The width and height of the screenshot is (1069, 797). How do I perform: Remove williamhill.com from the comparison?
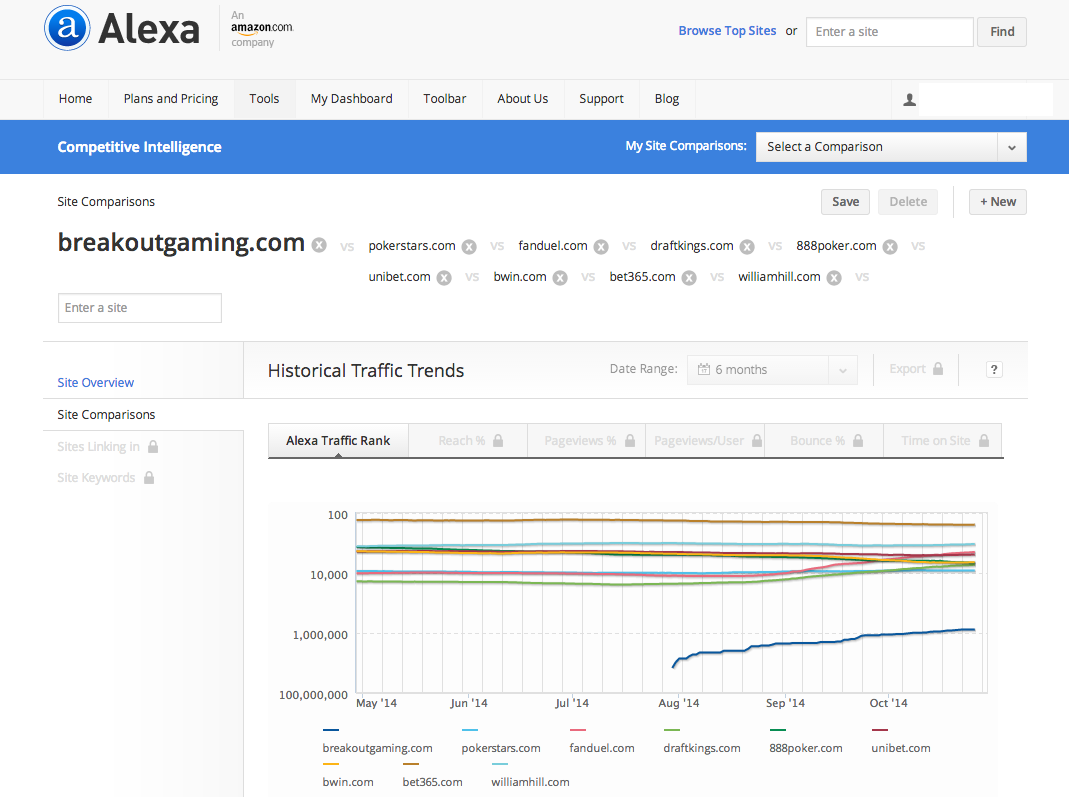pos(834,277)
